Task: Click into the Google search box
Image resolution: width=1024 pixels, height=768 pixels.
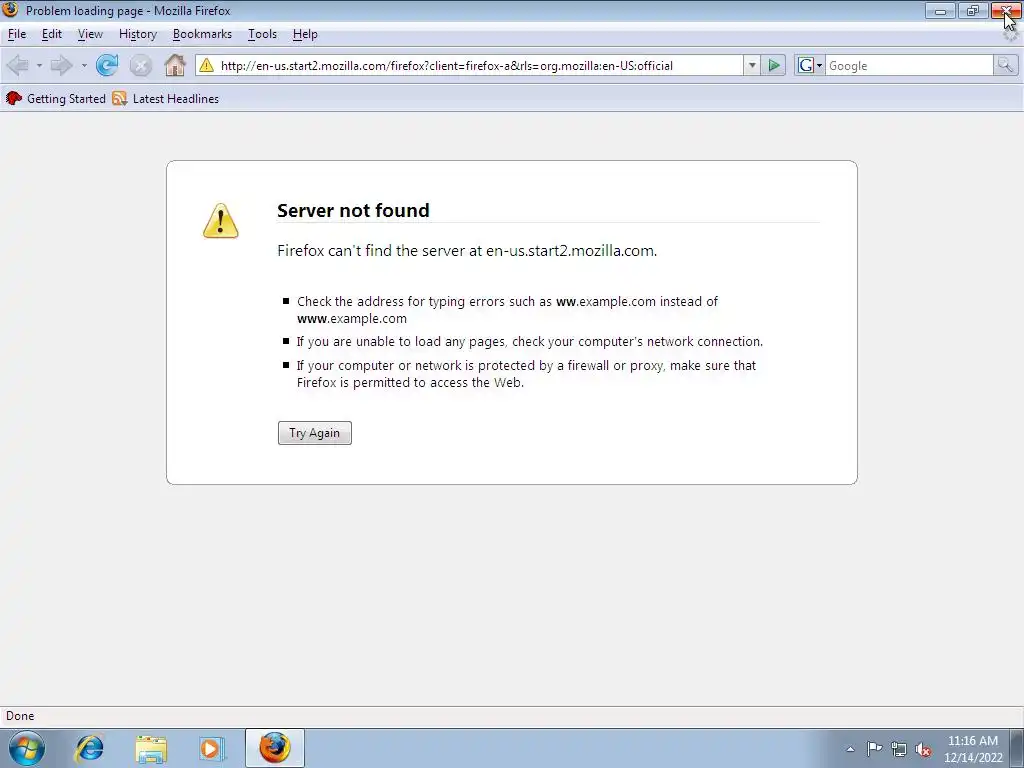Action: [x=909, y=65]
